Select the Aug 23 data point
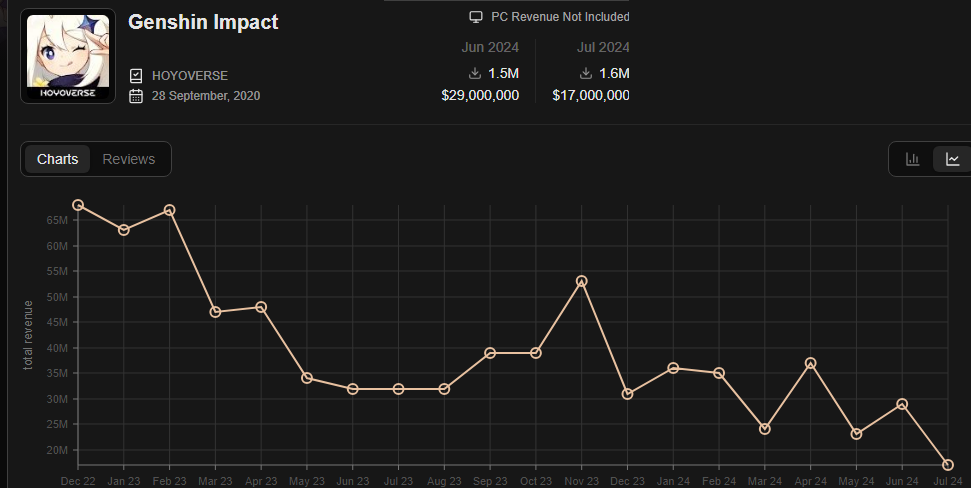 (445, 389)
